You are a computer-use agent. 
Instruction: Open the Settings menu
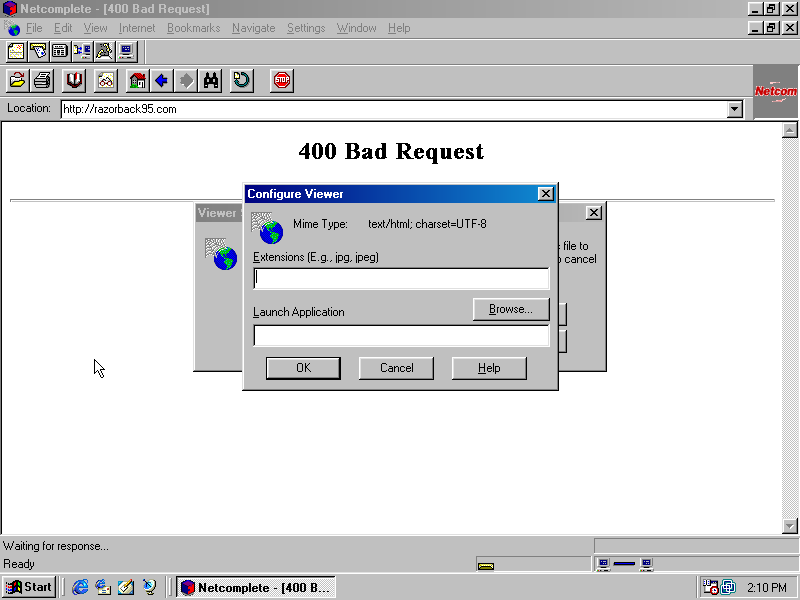pyautogui.click(x=306, y=28)
